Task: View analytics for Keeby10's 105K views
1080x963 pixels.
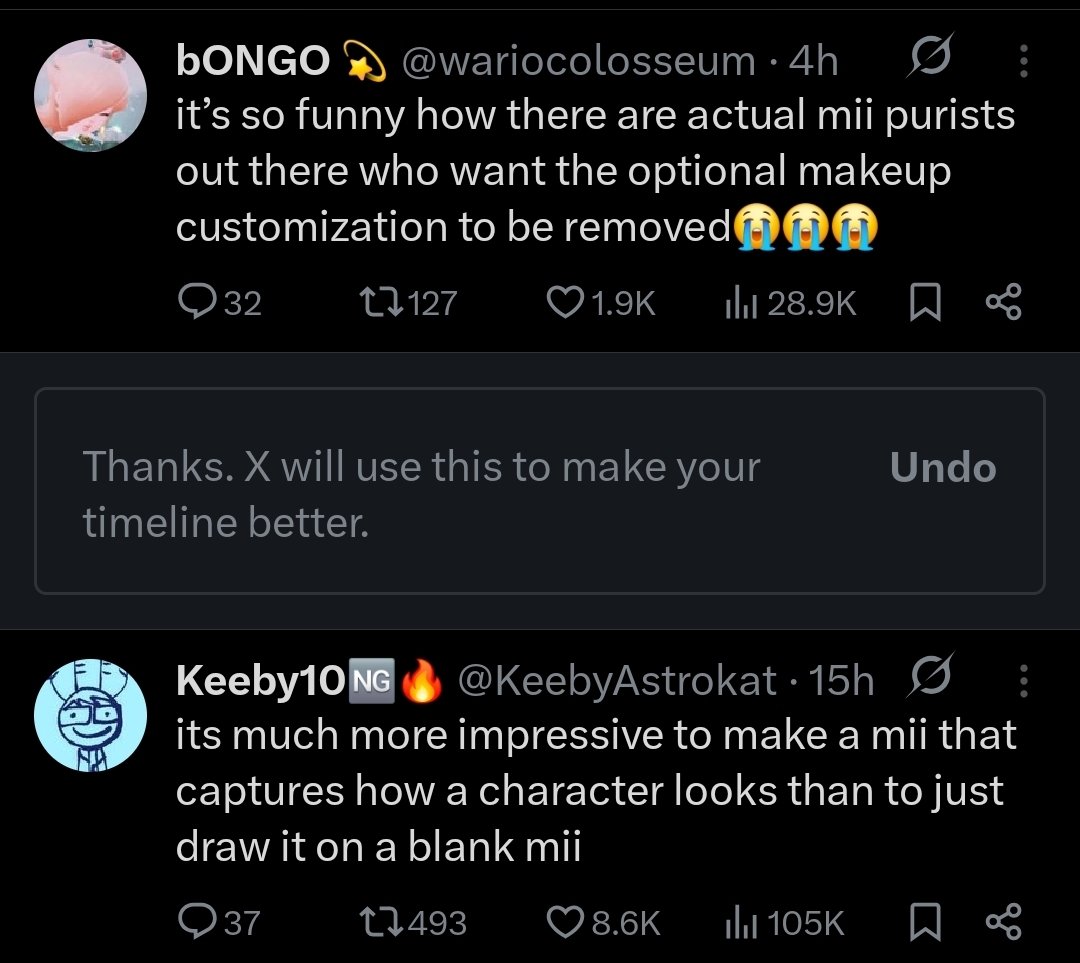Action: [x=737, y=920]
